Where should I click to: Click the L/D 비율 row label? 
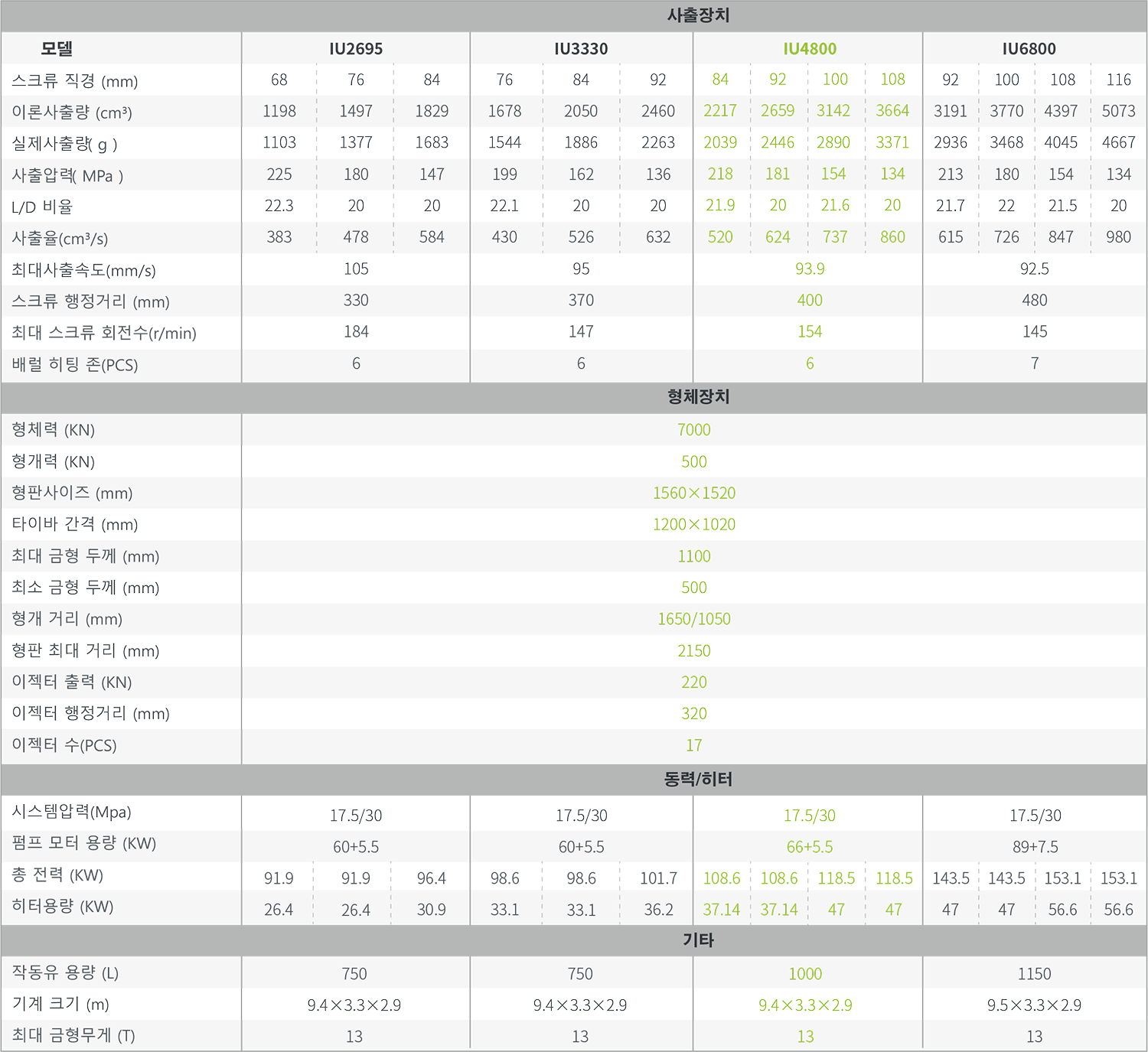[x=42, y=207]
